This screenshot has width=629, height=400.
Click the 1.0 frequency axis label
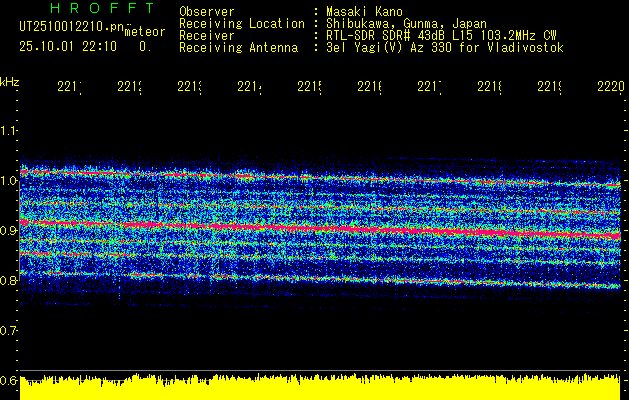pyautogui.click(x=8, y=181)
